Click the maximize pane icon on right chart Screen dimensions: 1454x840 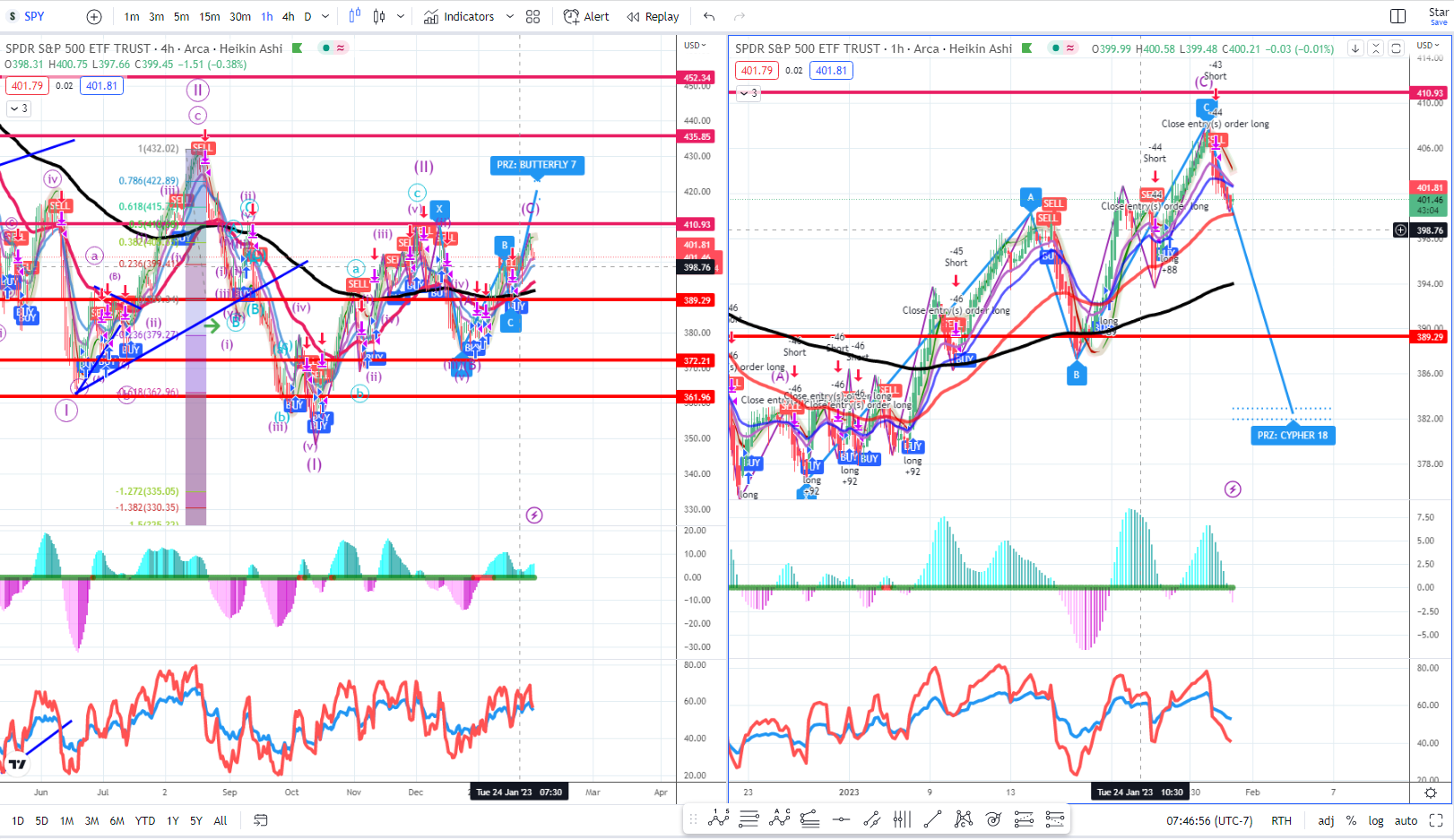pyautogui.click(x=1396, y=48)
